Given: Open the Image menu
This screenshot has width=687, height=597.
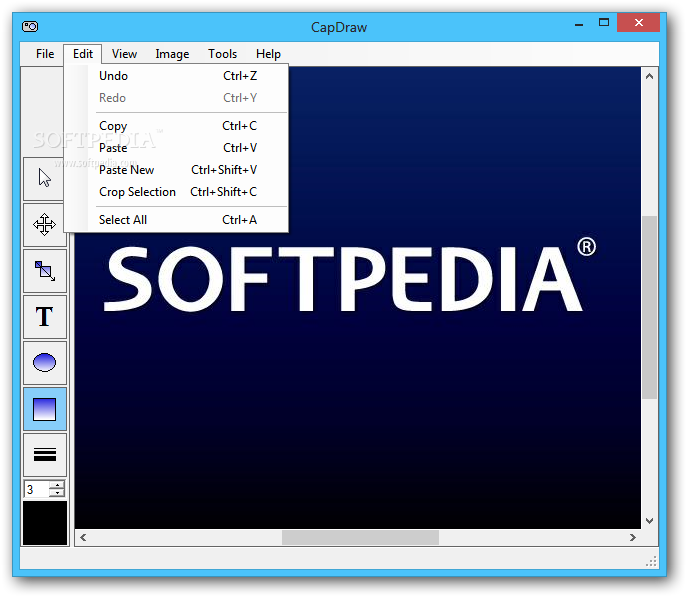Looking at the screenshot, I should coord(172,54).
